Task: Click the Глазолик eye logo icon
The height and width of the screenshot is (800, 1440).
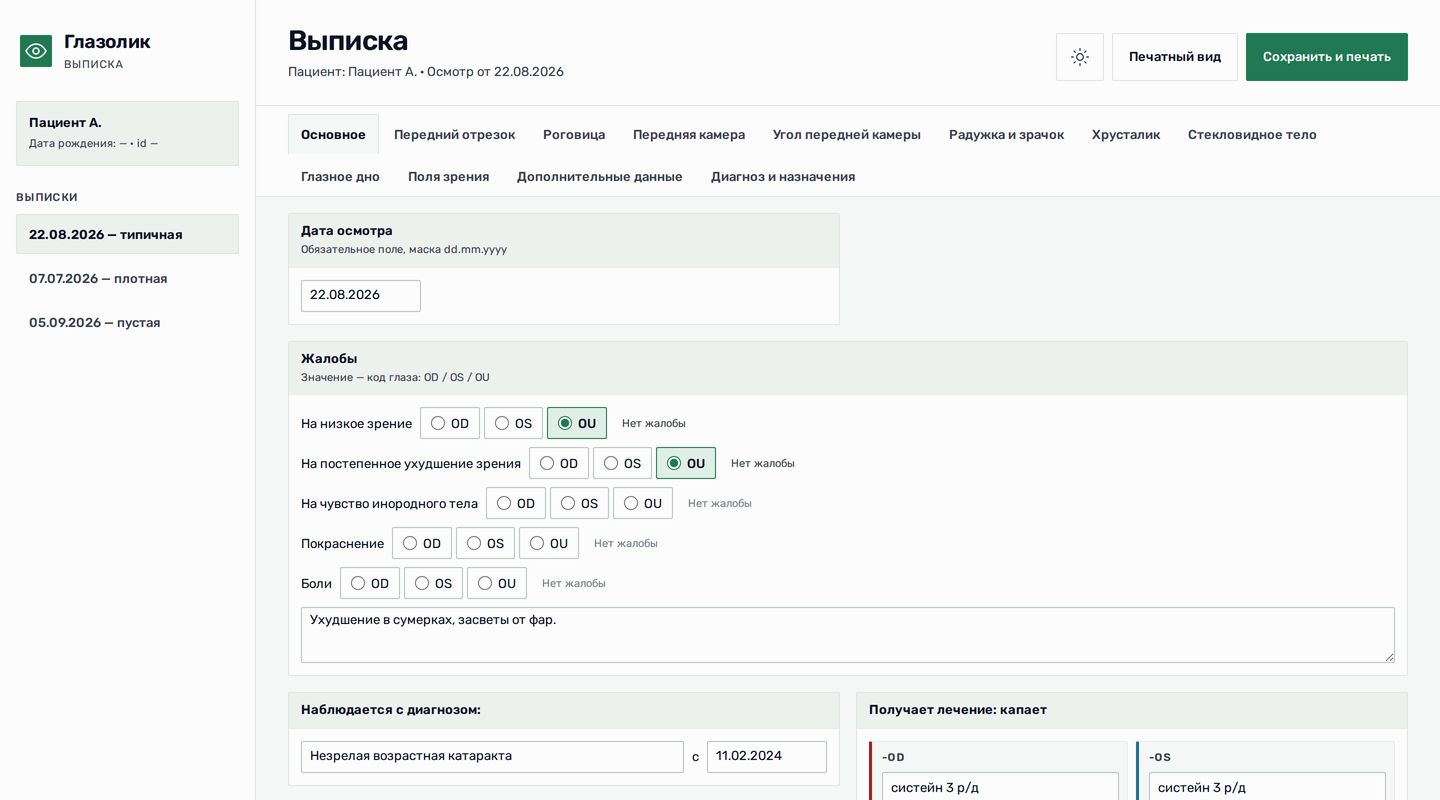Action: tap(36, 51)
